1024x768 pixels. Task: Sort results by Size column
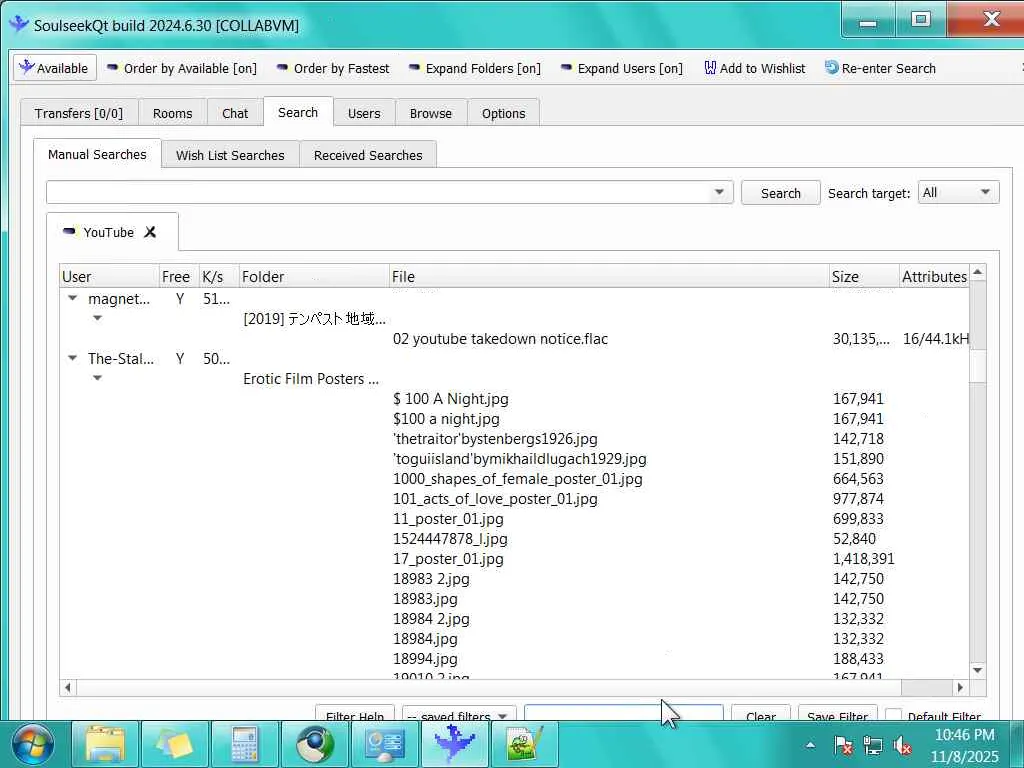[864, 276]
